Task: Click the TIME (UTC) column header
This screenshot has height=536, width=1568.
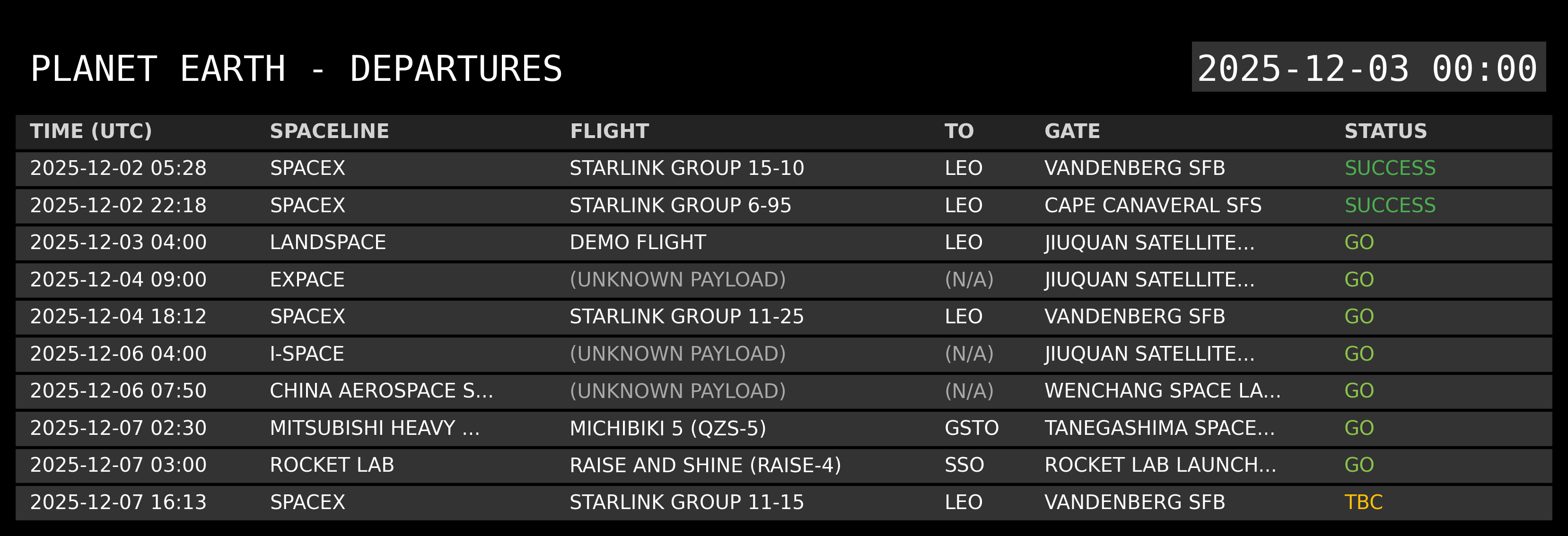Action: (91, 131)
